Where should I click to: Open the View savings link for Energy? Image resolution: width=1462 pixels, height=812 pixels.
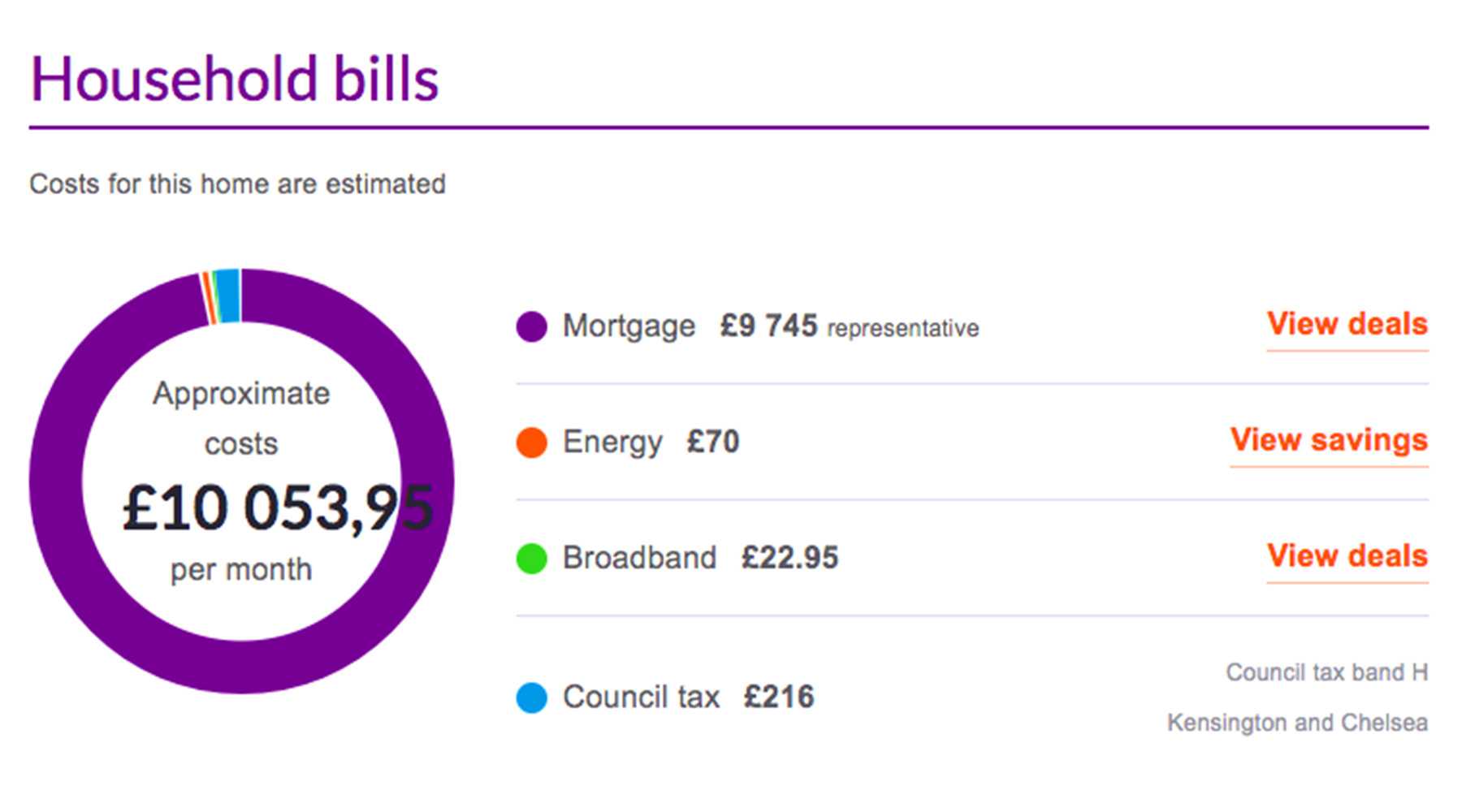click(x=1329, y=440)
